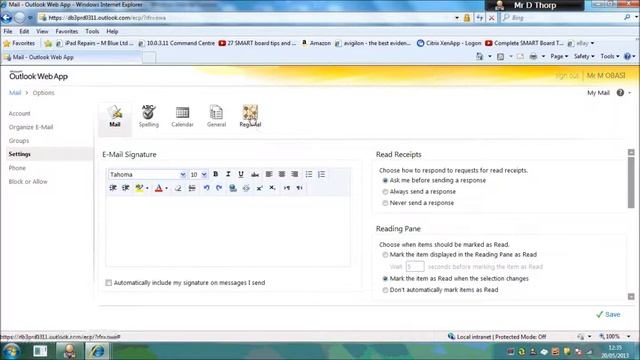This screenshot has width=640, height=360.
Task: Select Ask me before sending a response
Action: 385,180
